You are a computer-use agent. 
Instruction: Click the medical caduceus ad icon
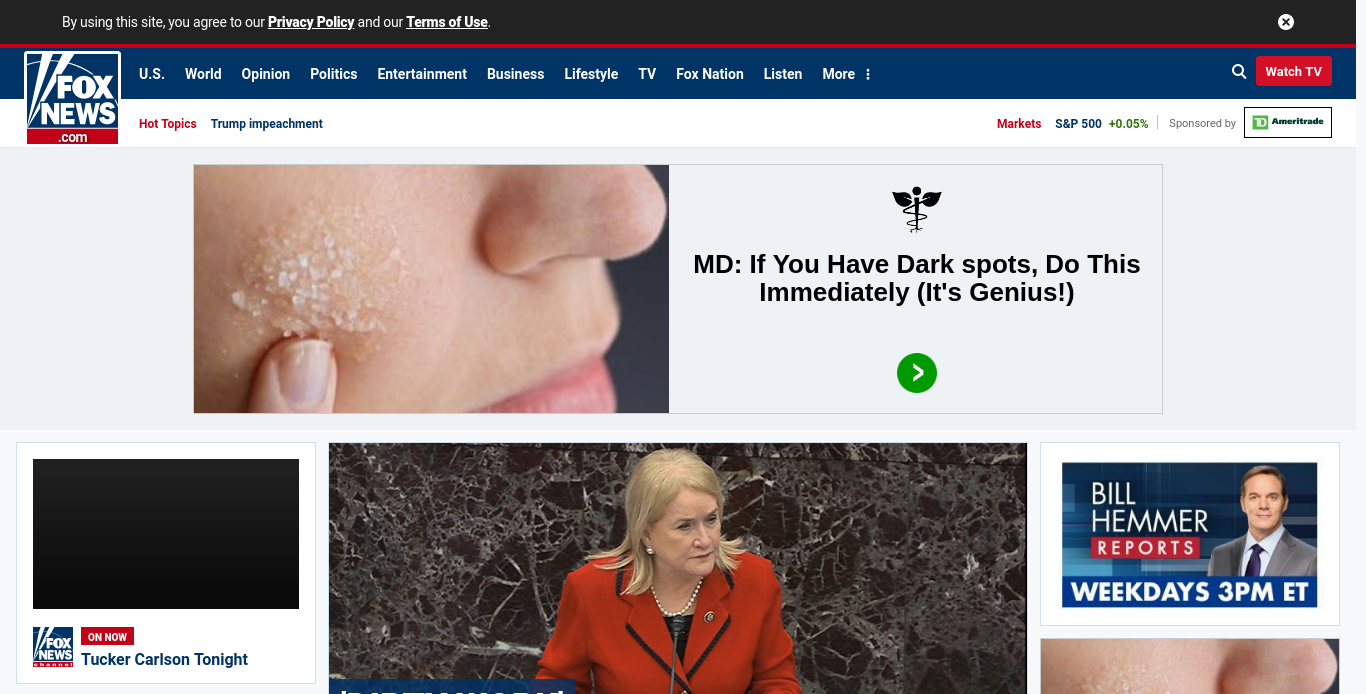pos(916,209)
